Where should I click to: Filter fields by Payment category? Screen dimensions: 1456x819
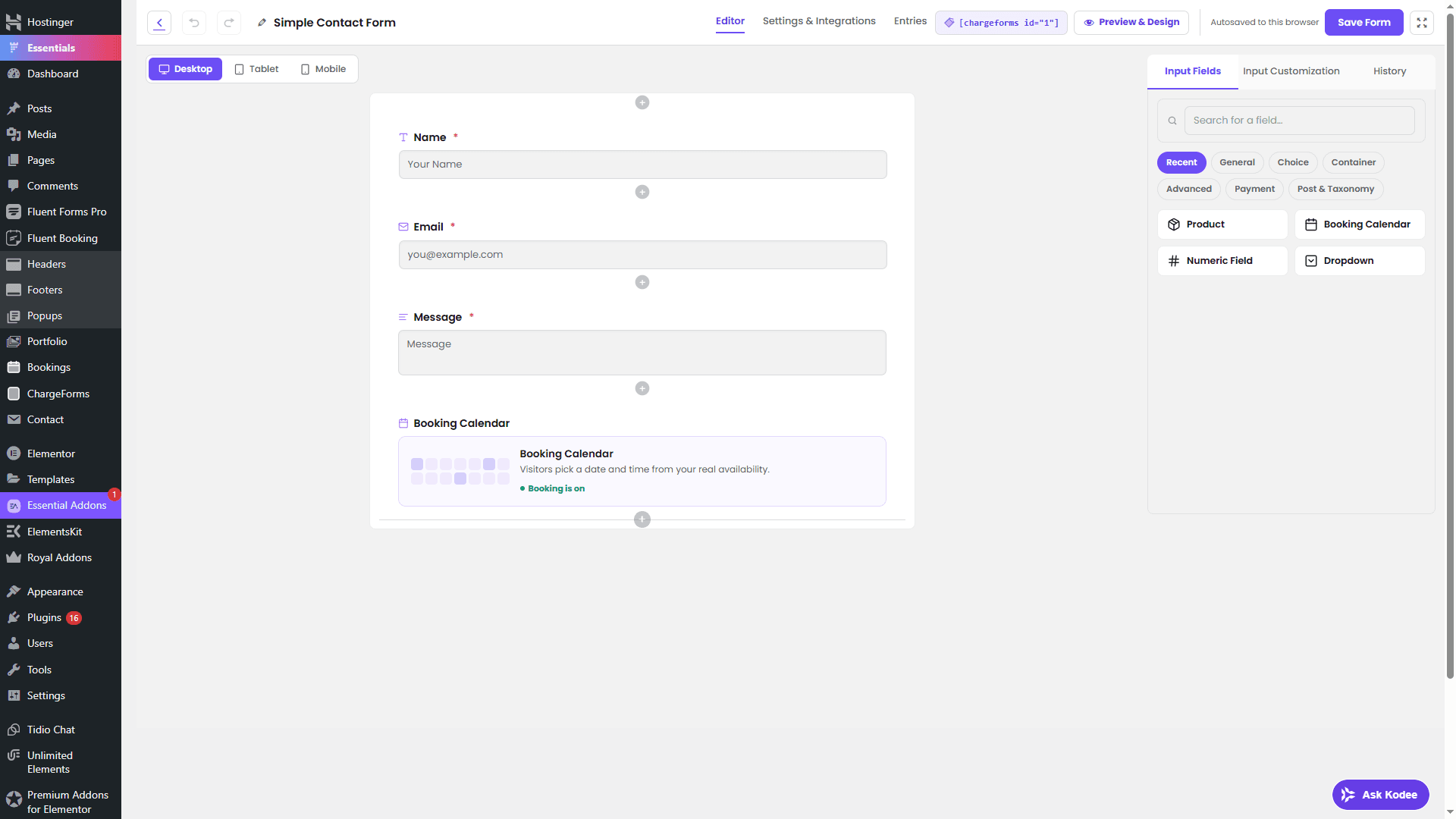point(1254,189)
